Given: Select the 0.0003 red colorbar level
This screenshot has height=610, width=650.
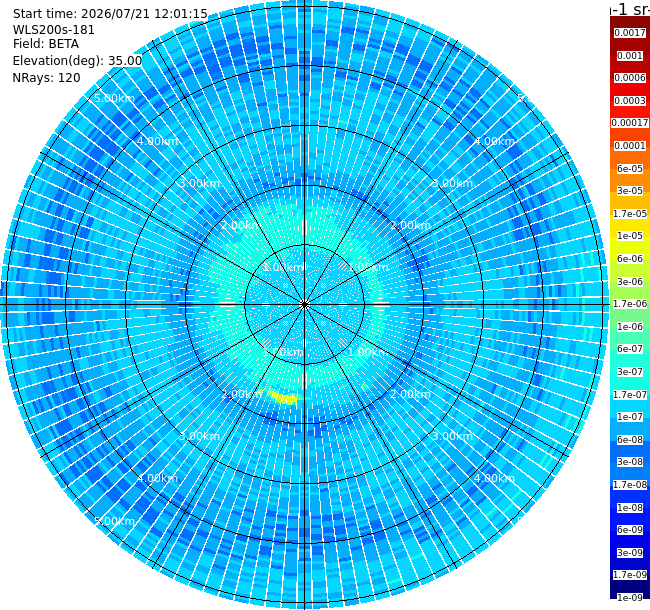Looking at the screenshot, I should coord(630,101).
